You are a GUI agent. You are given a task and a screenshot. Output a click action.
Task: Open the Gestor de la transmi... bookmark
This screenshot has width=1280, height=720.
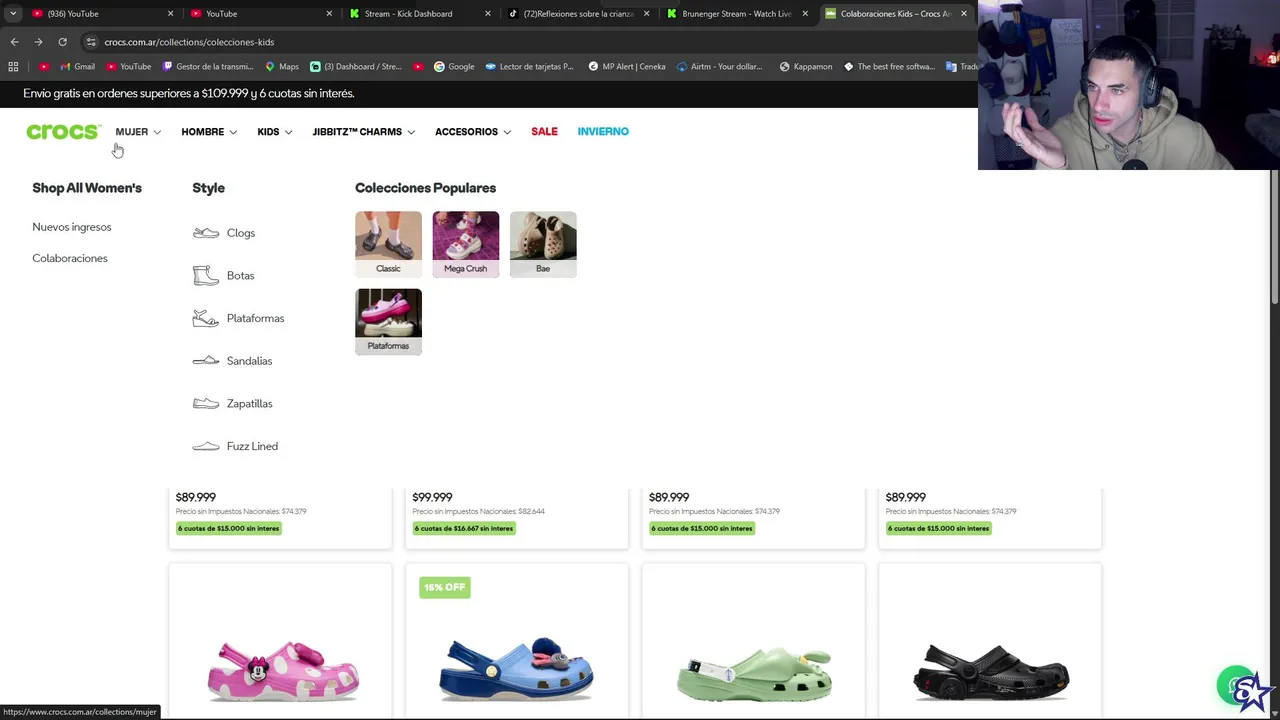point(208,67)
